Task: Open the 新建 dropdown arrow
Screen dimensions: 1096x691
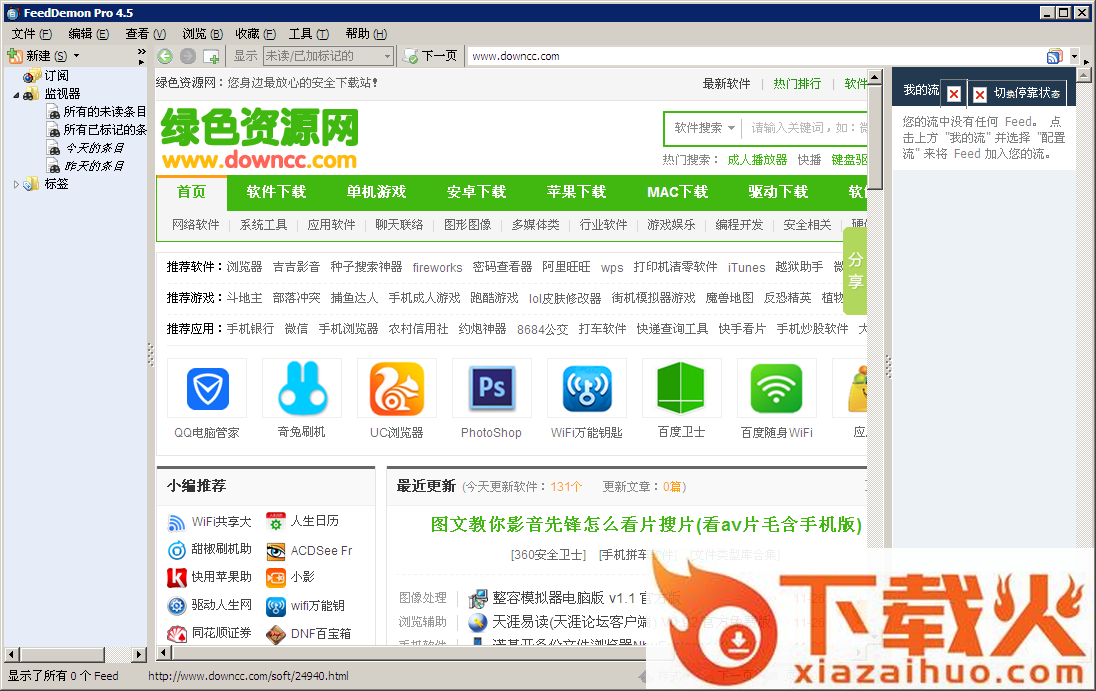Action: tap(75, 56)
